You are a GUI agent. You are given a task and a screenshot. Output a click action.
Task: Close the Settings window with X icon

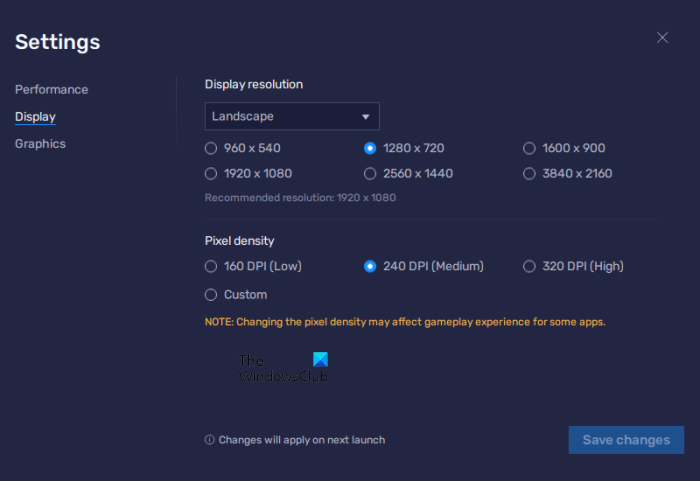662,38
